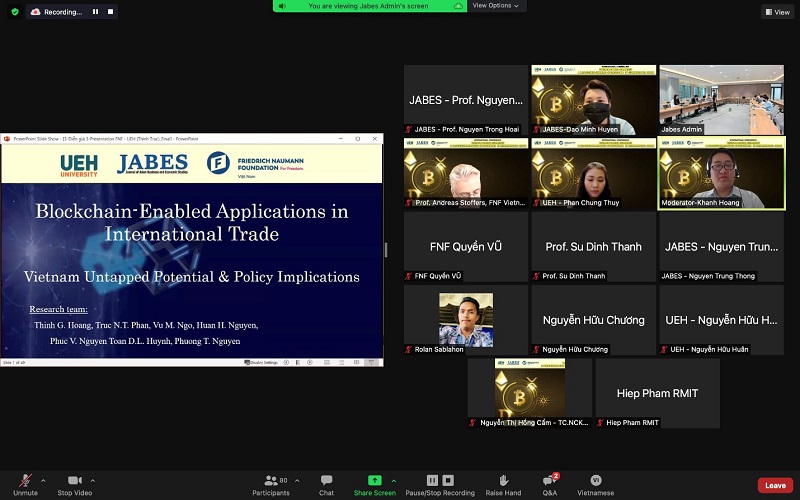
Task: Click the Friedrich Naumann Foundation logo
Action: click(256, 165)
